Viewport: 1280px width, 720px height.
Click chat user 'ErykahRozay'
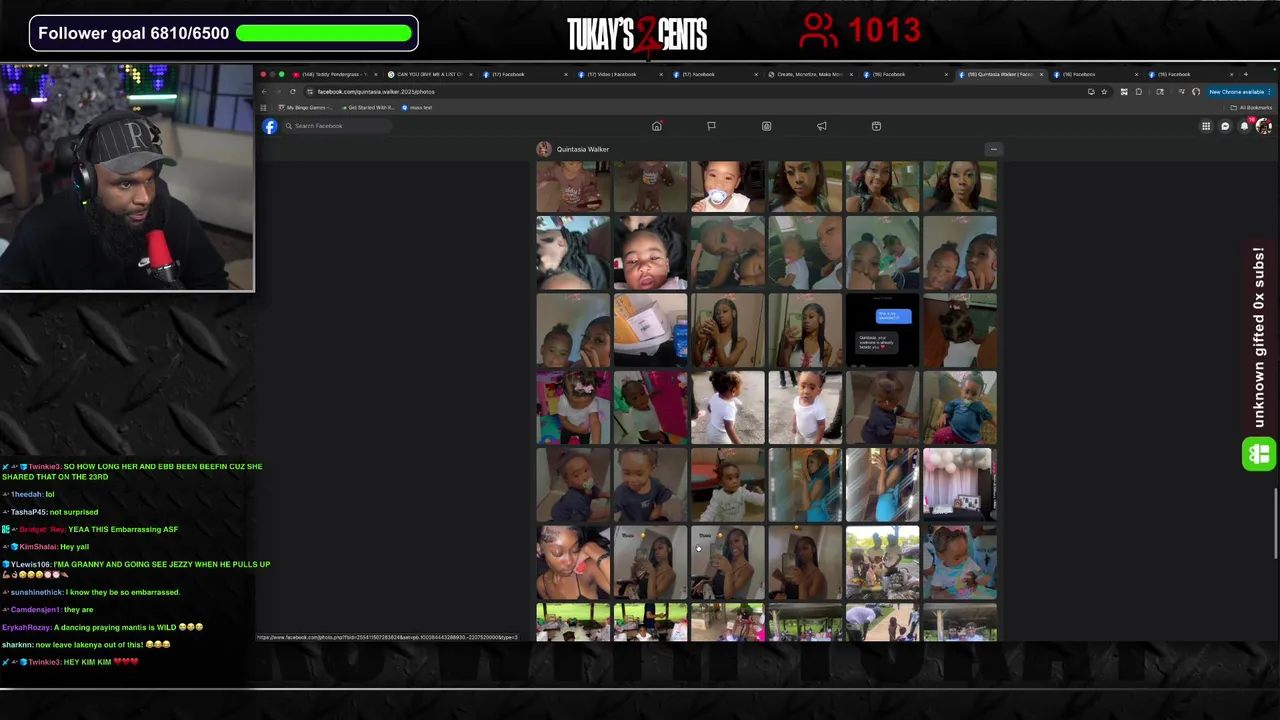pyautogui.click(x=26, y=627)
